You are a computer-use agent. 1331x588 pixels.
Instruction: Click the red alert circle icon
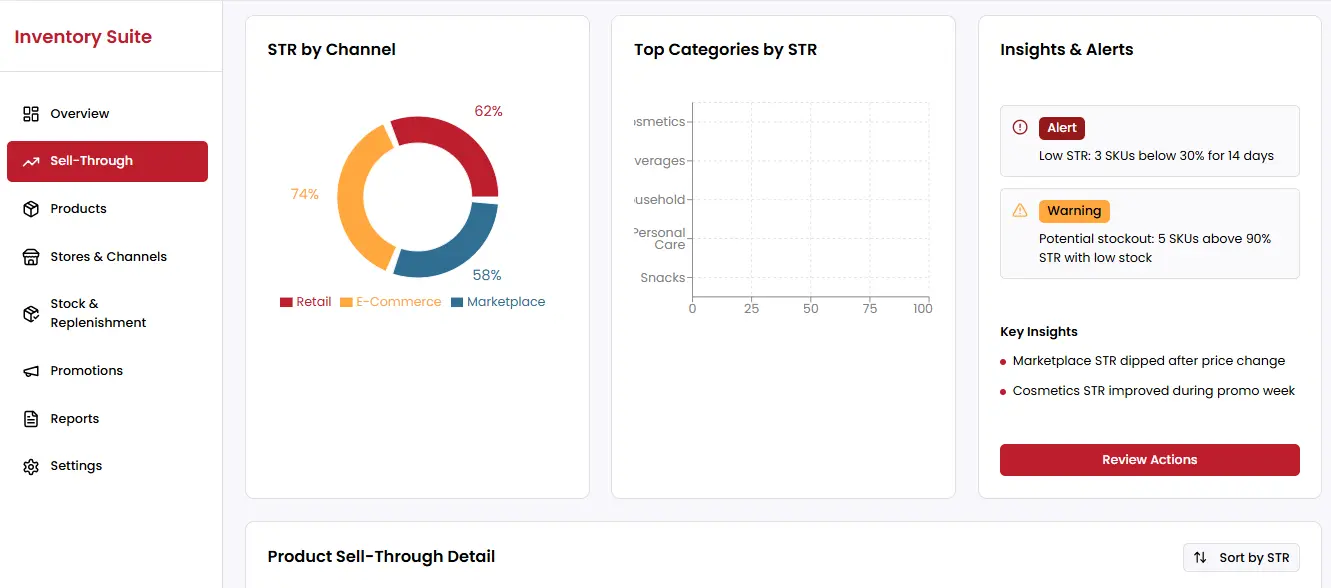tap(1020, 128)
